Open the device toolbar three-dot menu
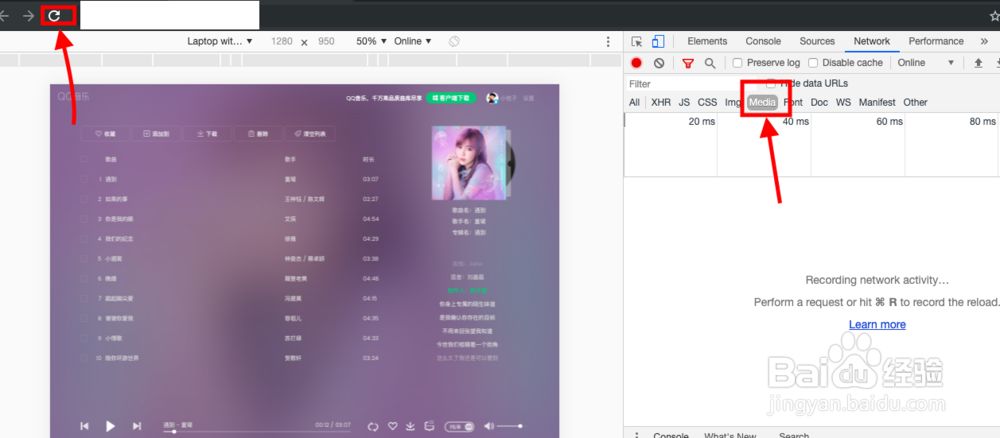This screenshot has height=438, width=1000. tap(608, 41)
